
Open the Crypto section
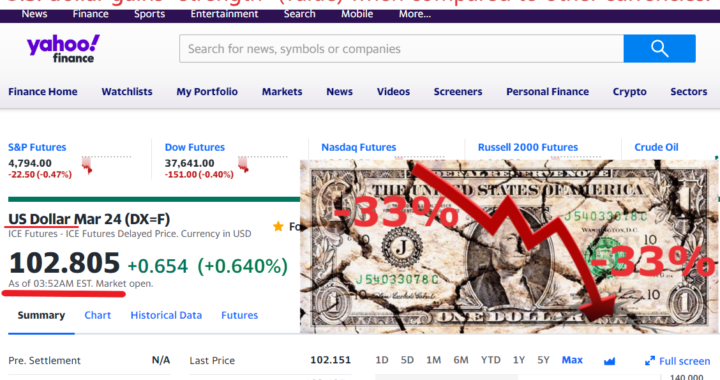(630, 92)
